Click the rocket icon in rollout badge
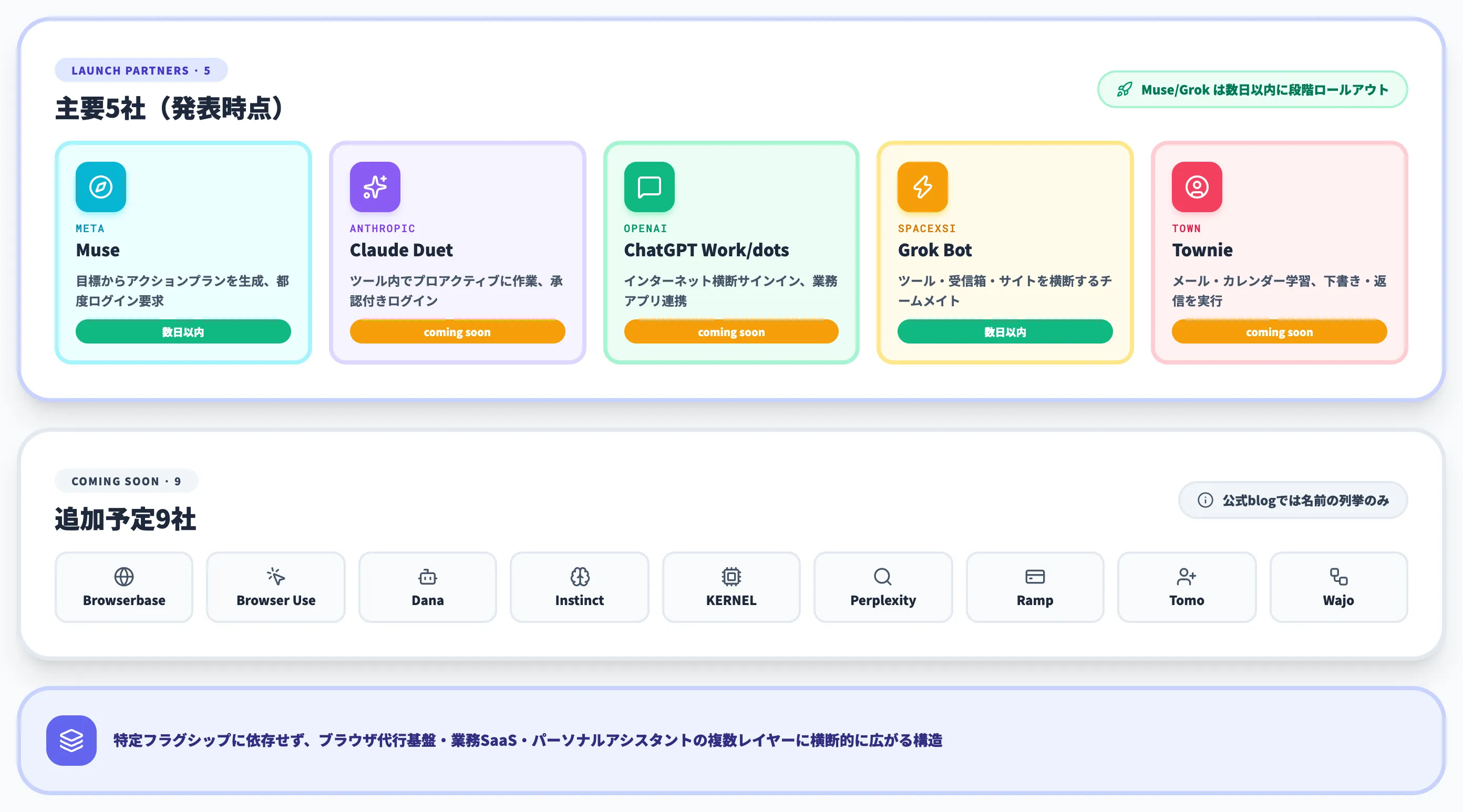Screen dimensions: 1463x812 coord(1124,90)
